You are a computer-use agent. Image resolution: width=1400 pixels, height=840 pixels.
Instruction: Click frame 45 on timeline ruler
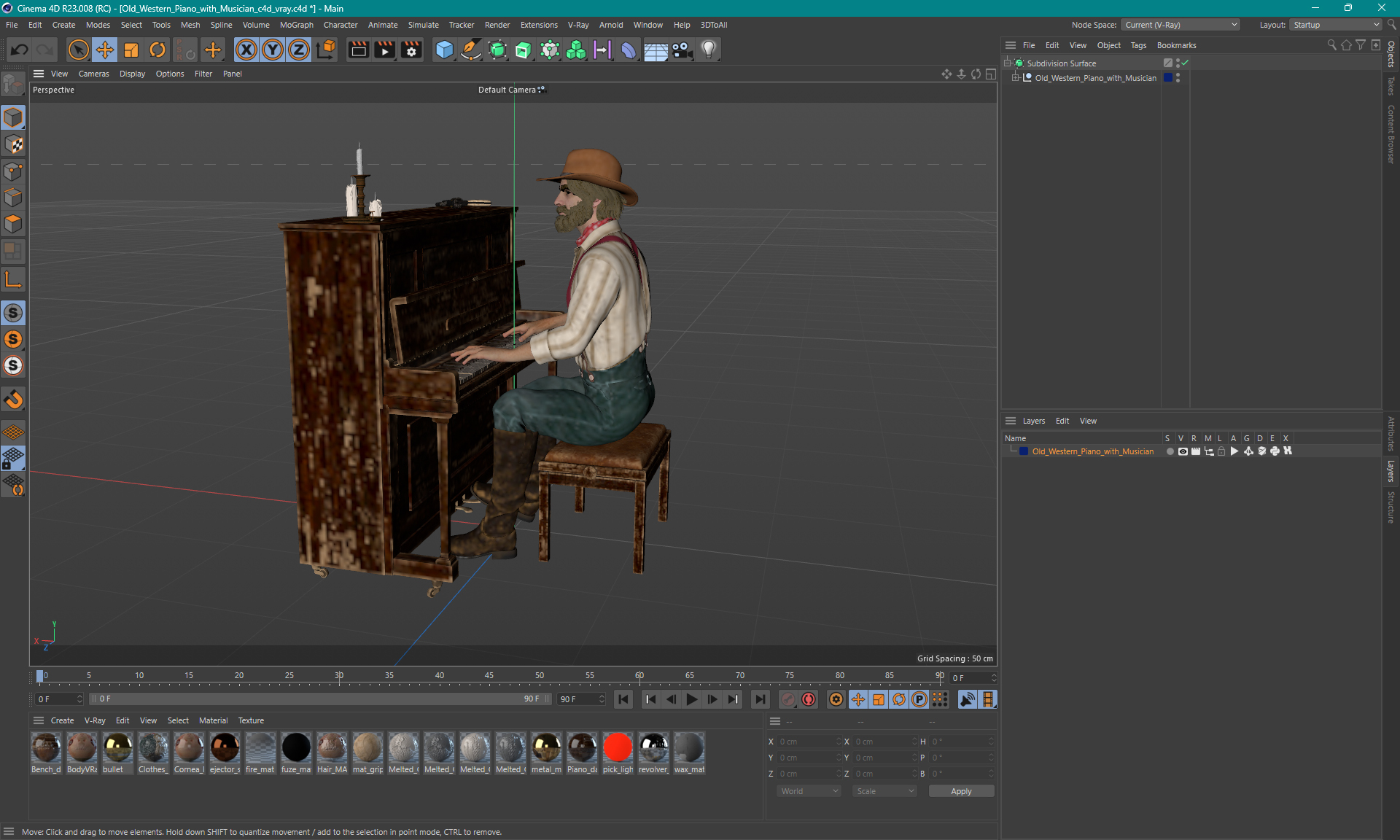tap(489, 676)
